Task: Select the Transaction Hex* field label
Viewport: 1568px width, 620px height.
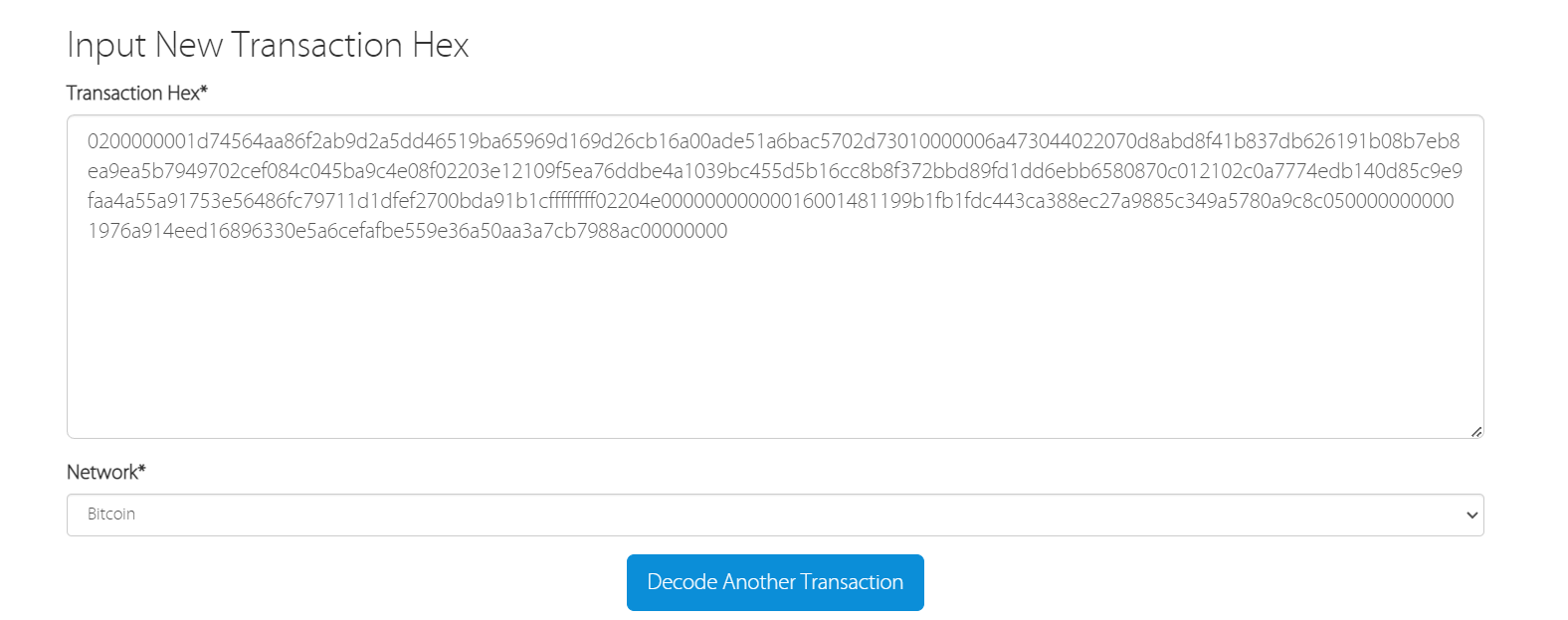Action: (135, 93)
